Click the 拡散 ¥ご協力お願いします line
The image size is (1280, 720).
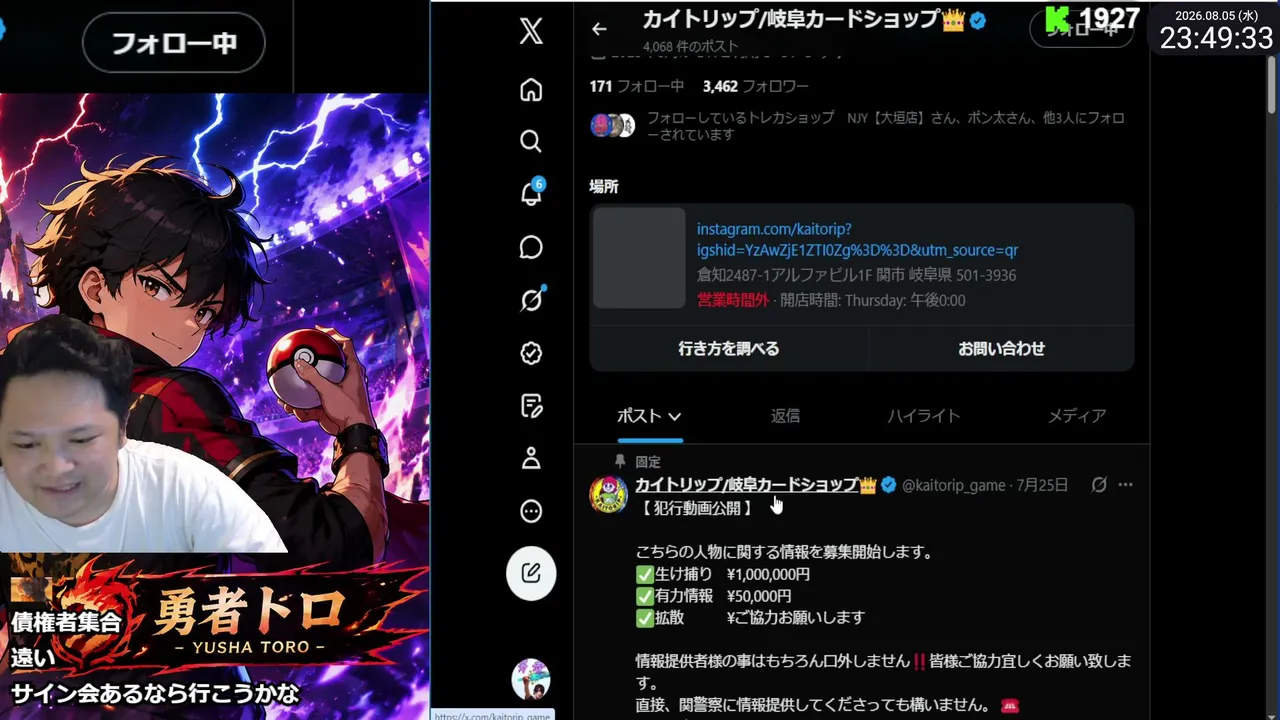pyautogui.click(x=750, y=618)
